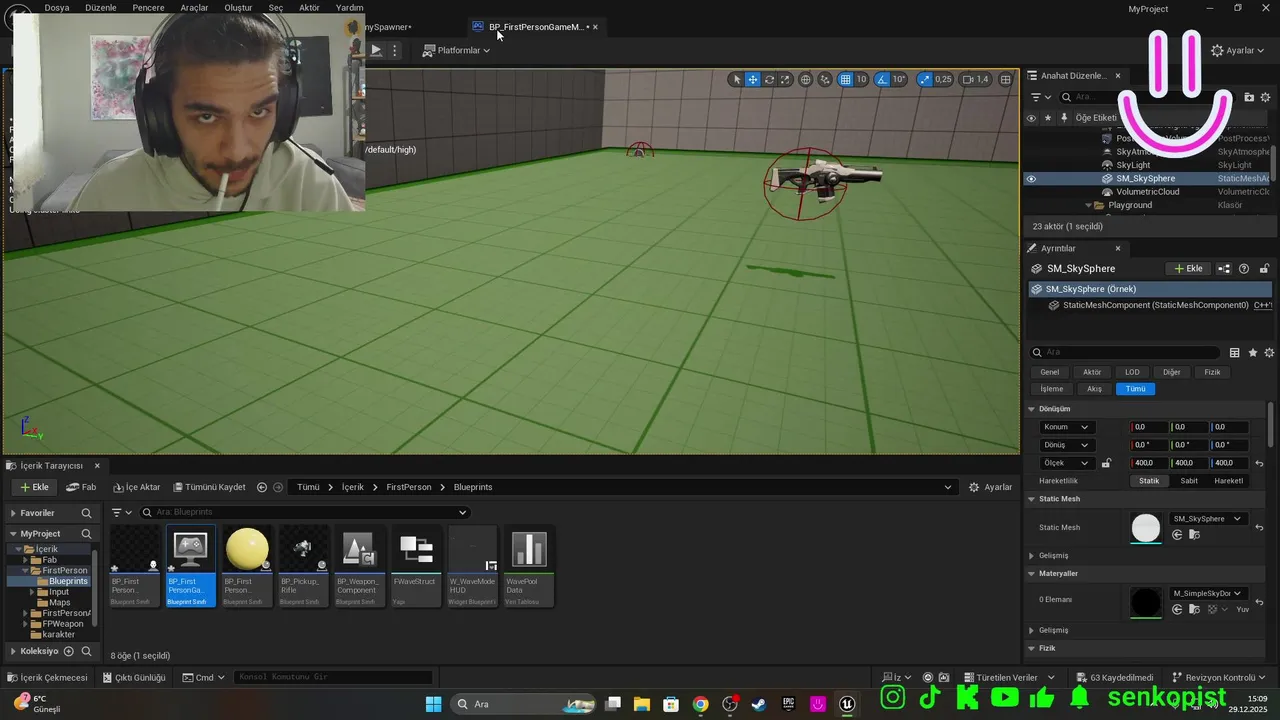Click the black material thumbnail for 0 Elemanı
This screenshot has height=720, width=1280.
pos(1146,602)
